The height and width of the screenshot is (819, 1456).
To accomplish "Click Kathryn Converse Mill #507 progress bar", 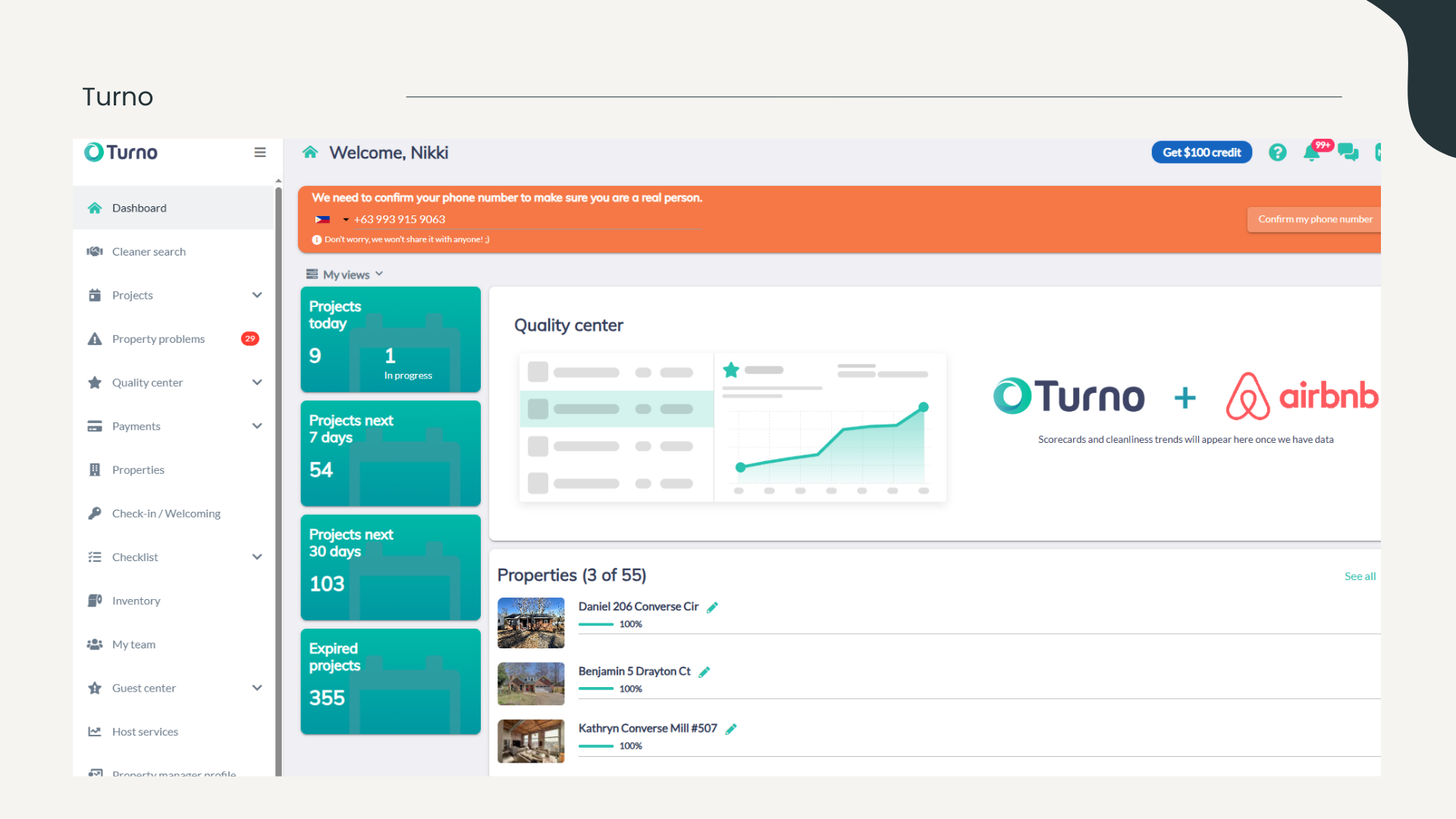I will (596, 746).
